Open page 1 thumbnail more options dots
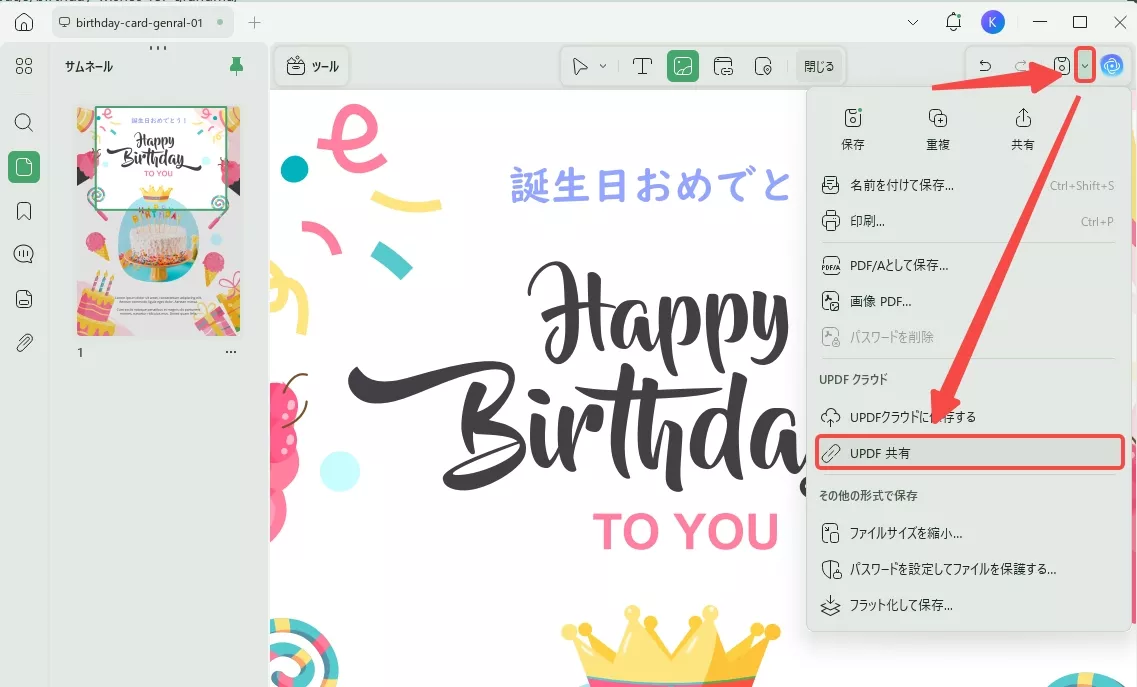 click(231, 352)
